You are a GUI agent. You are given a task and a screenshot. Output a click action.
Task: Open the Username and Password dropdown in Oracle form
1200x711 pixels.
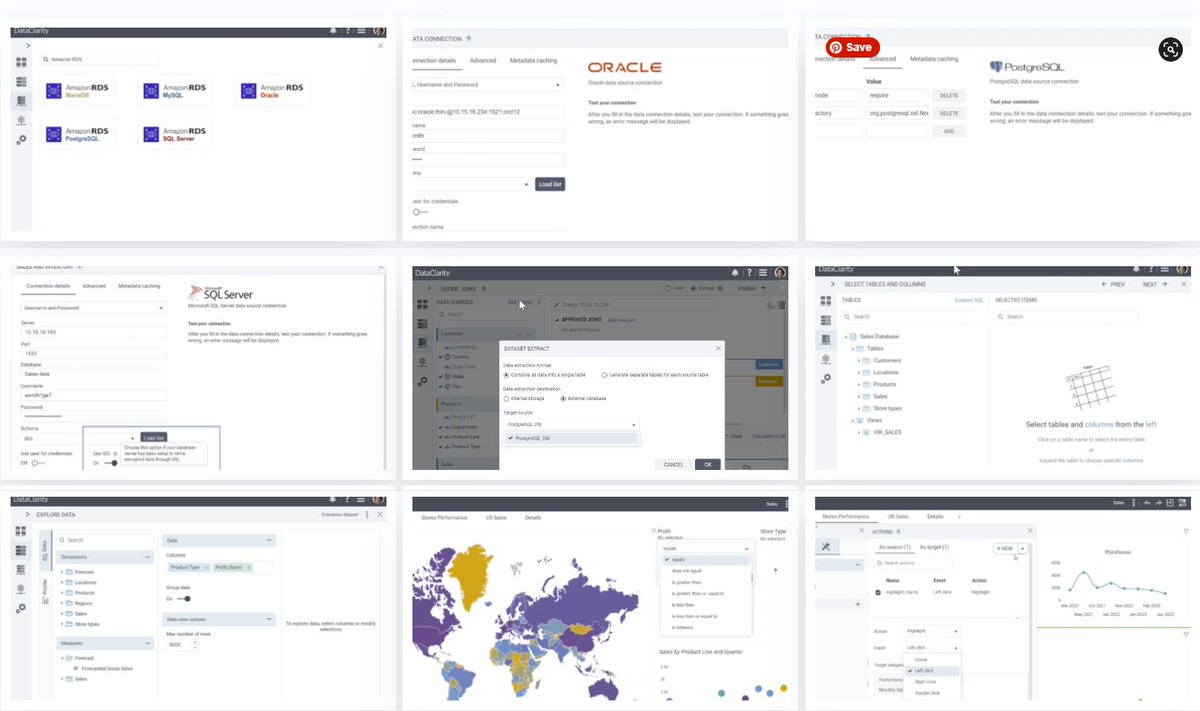488,85
